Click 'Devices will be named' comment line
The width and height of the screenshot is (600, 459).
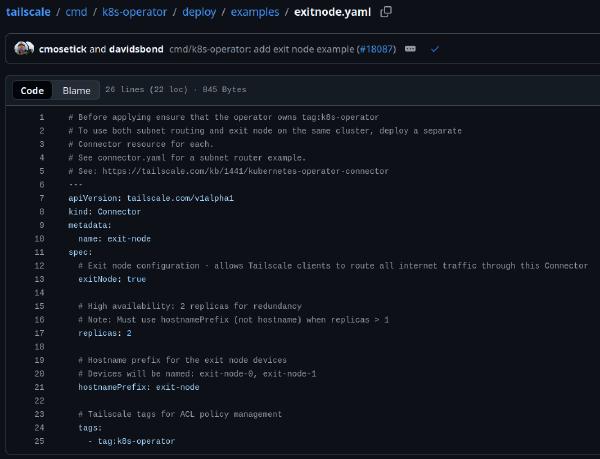(x=197, y=374)
